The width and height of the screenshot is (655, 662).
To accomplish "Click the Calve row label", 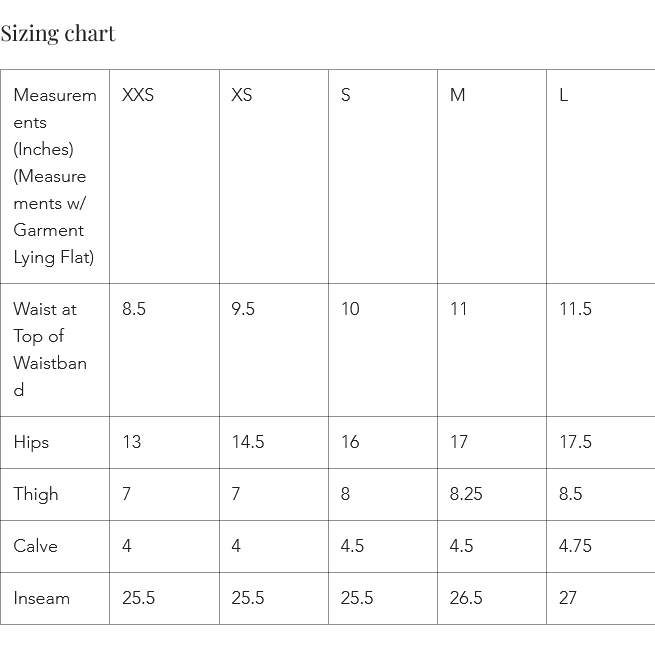I will (x=35, y=546).
